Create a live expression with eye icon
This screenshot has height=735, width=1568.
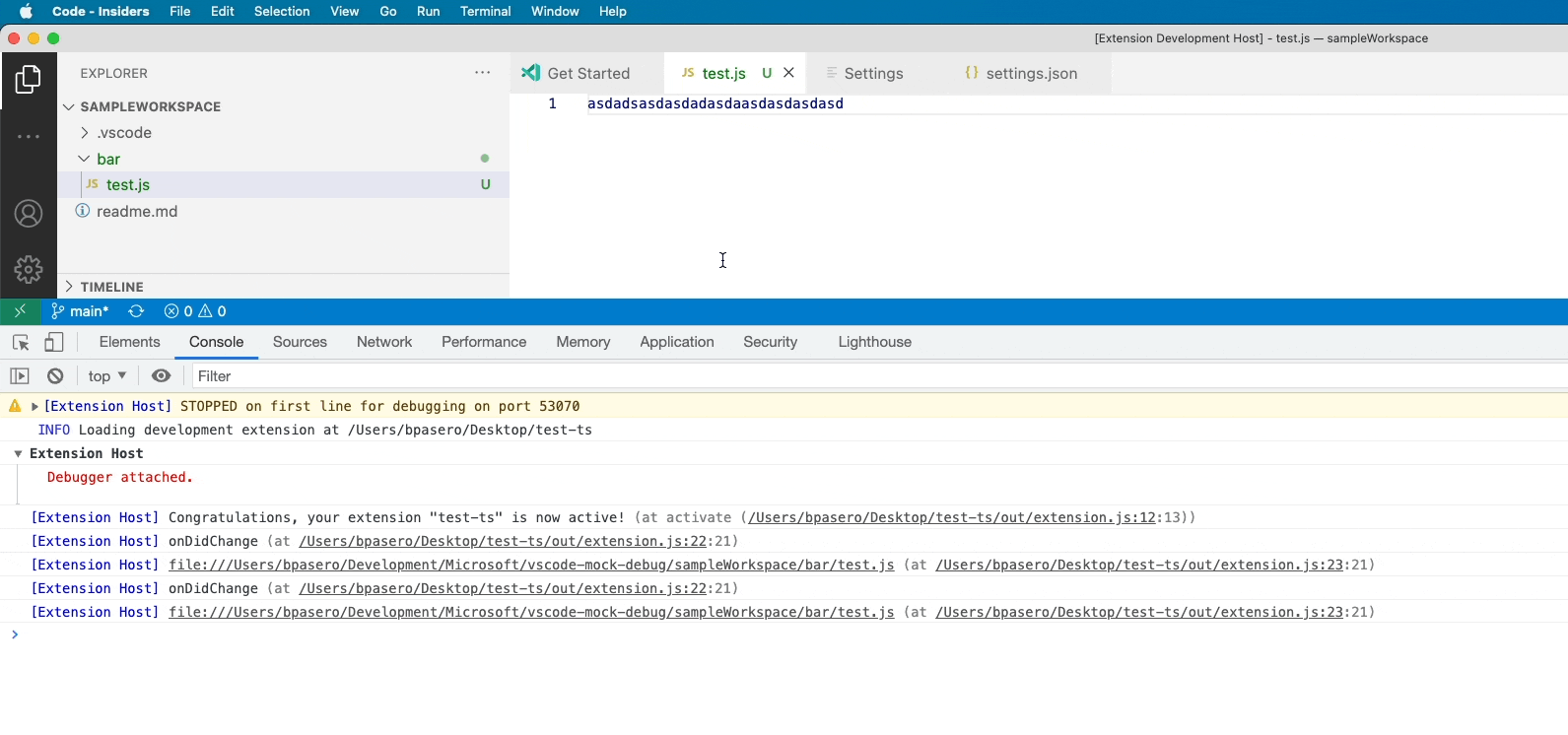pyautogui.click(x=162, y=376)
